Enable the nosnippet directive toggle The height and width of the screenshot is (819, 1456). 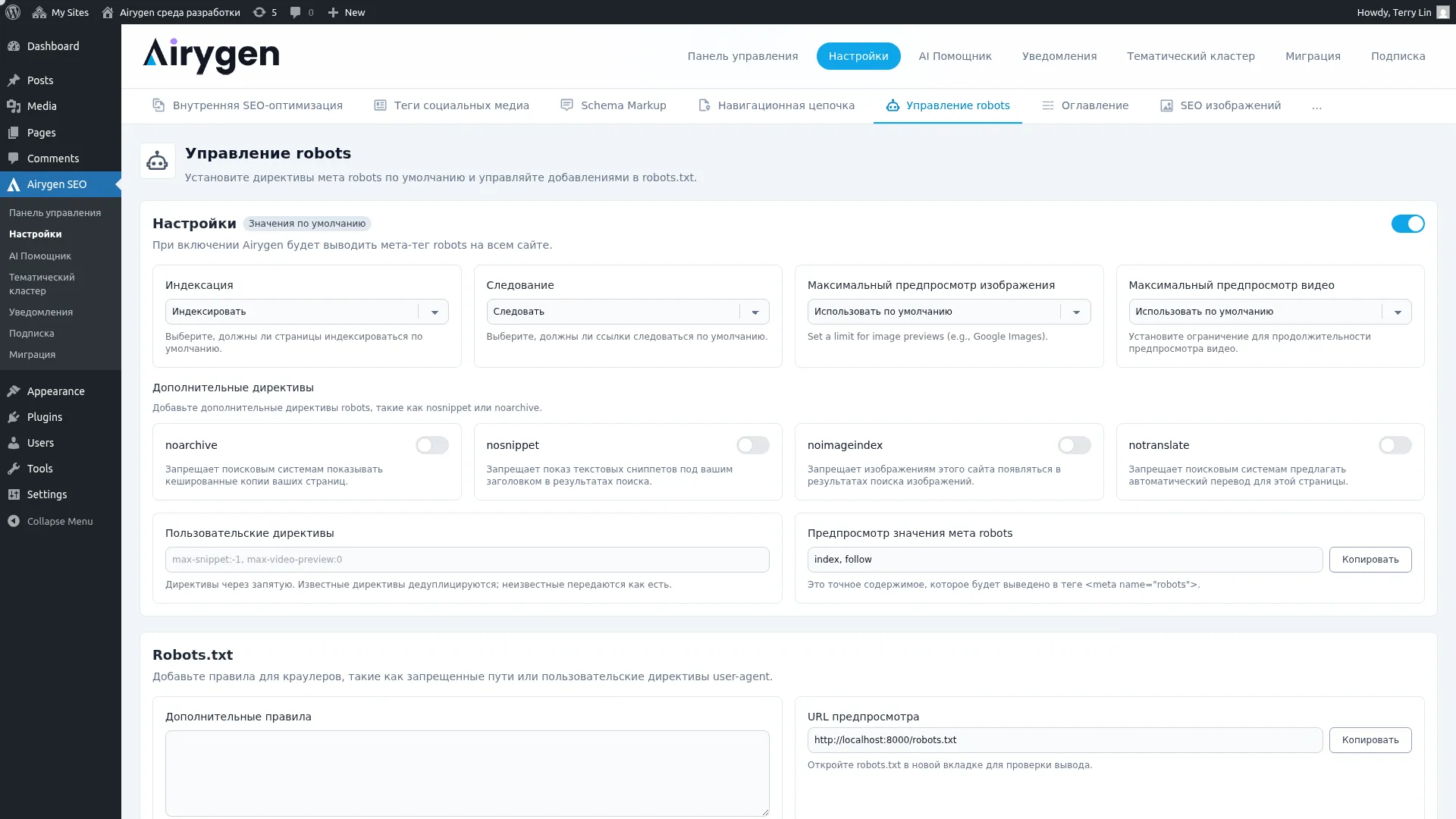[x=753, y=445]
